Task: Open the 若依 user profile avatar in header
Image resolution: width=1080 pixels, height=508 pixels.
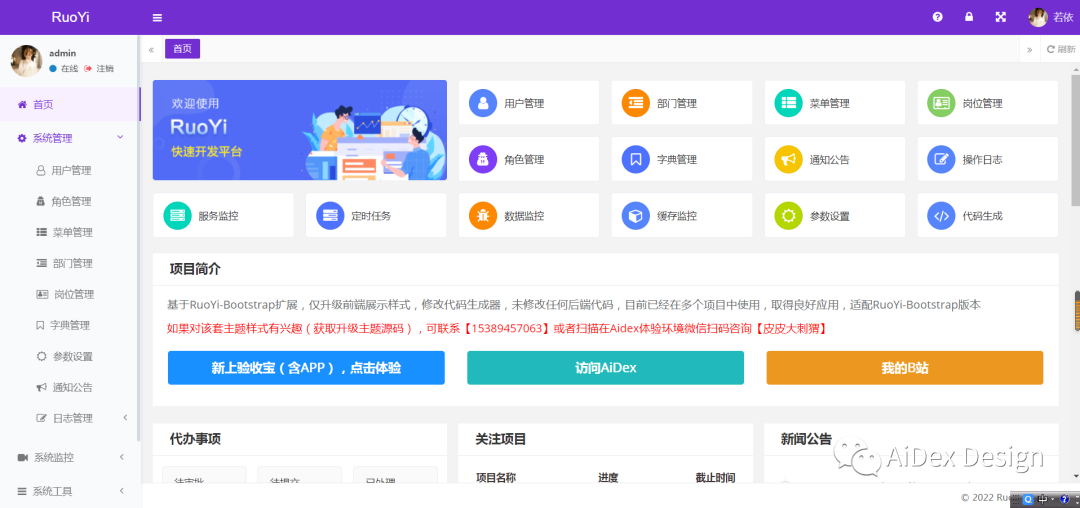Action: click(x=1038, y=17)
